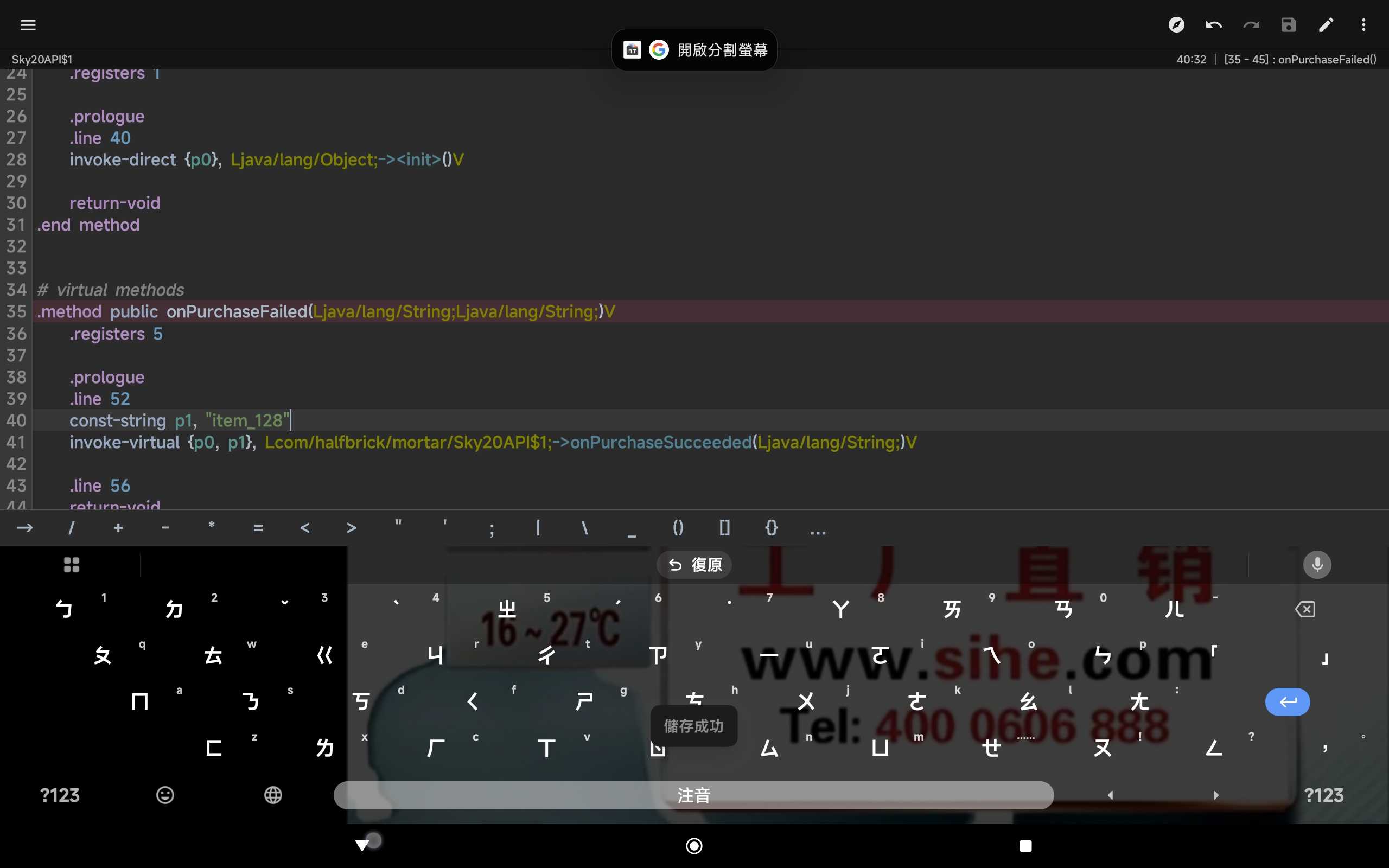Save the file with disk icon
The width and height of the screenshot is (1389, 868).
click(x=1289, y=25)
